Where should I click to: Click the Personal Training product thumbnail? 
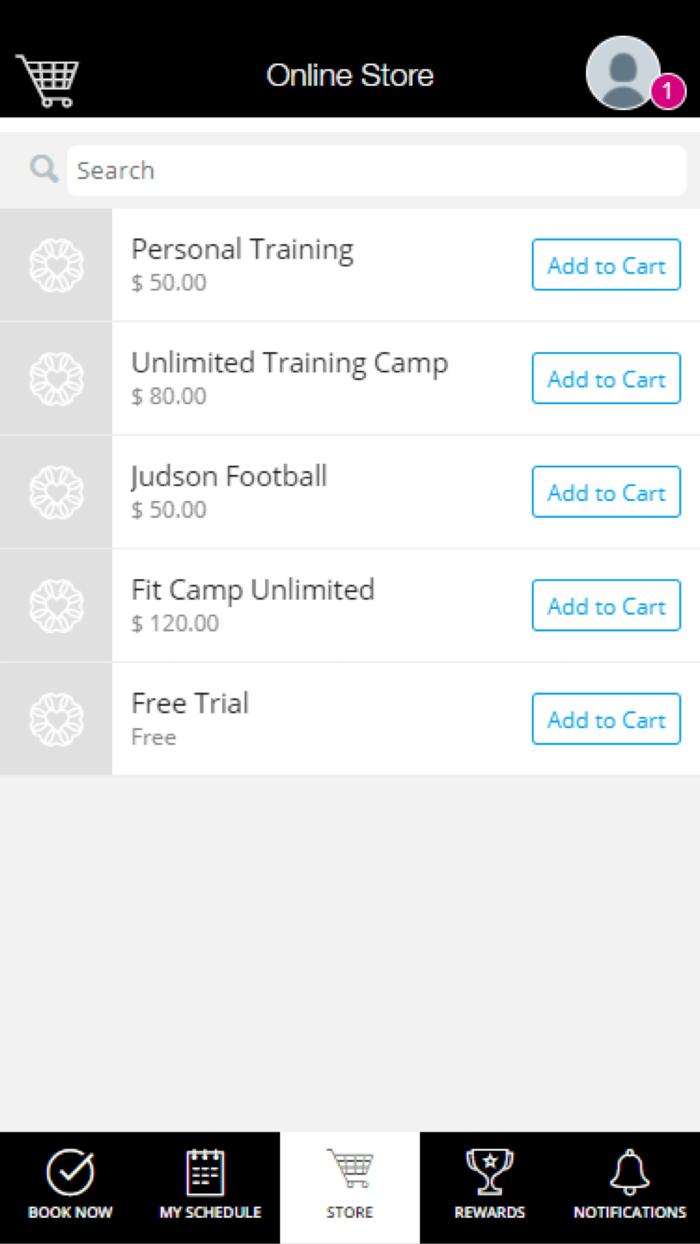(x=56, y=265)
